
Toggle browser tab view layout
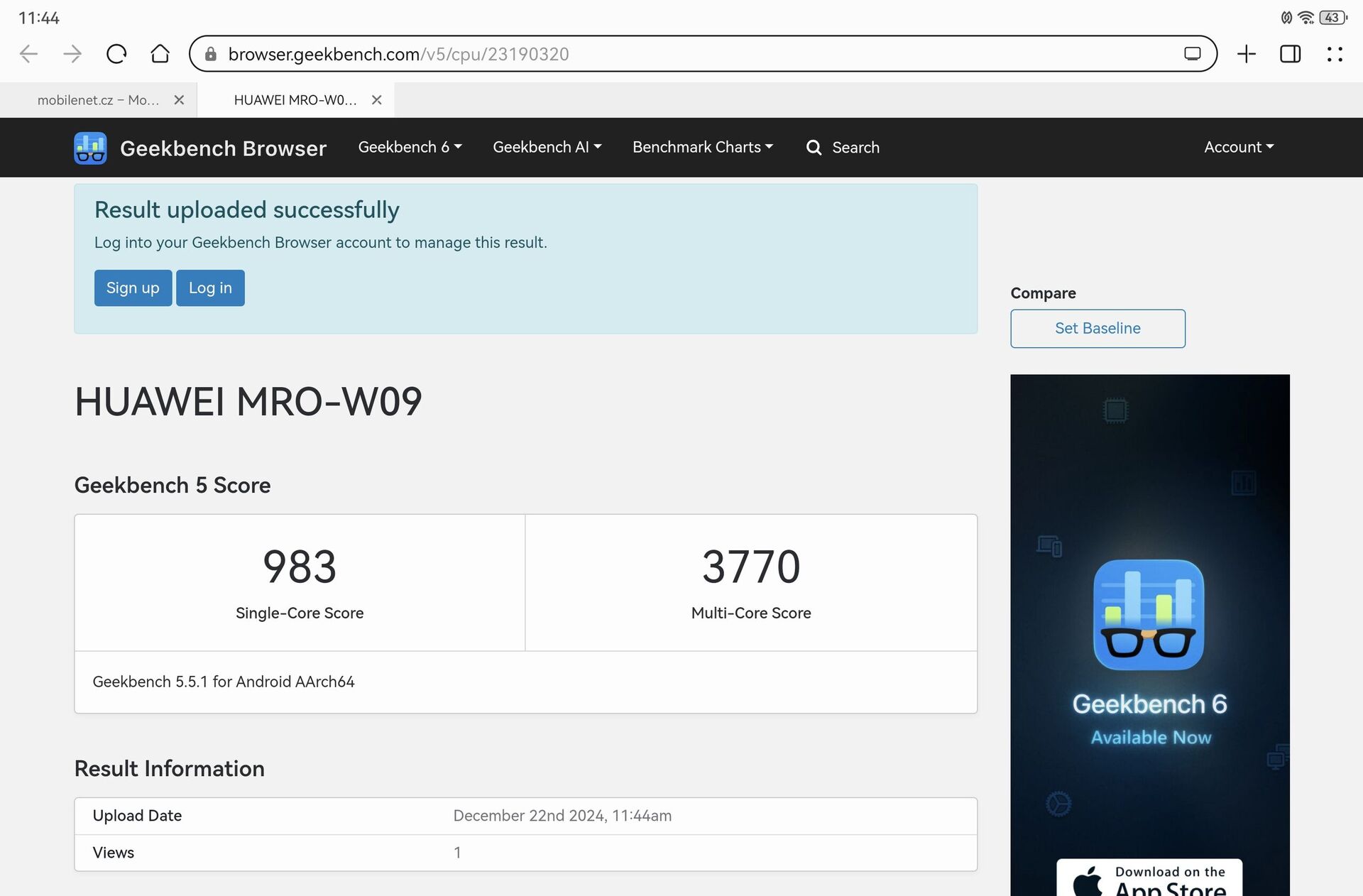point(1291,53)
